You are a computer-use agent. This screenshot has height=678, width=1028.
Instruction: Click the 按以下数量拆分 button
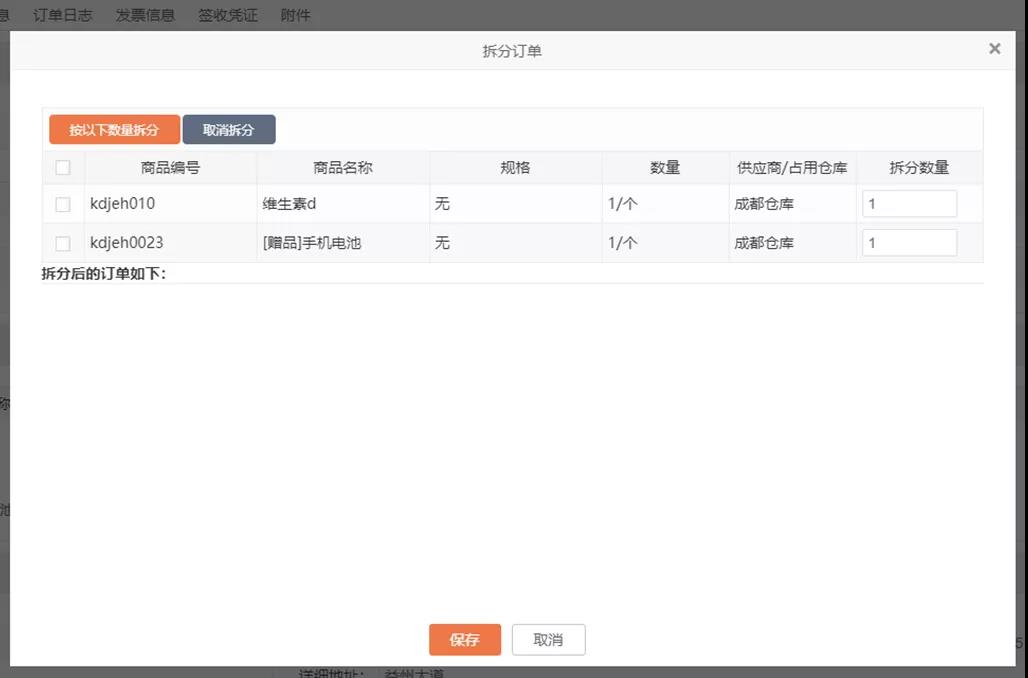114,130
